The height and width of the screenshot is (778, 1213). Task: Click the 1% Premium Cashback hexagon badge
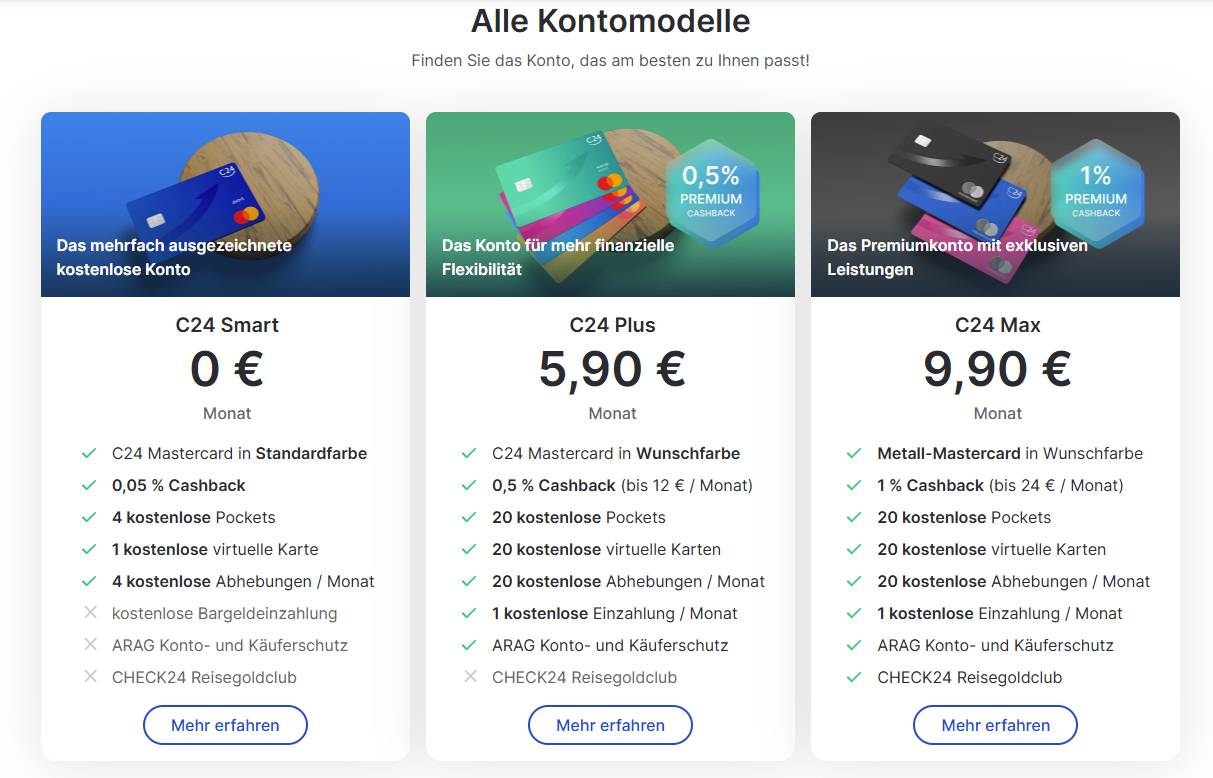coord(1096,192)
